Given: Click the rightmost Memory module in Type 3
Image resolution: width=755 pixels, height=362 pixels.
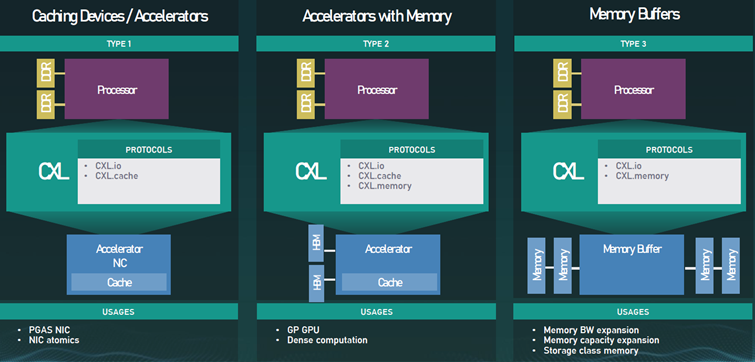Looking at the screenshot, I should [x=731, y=265].
